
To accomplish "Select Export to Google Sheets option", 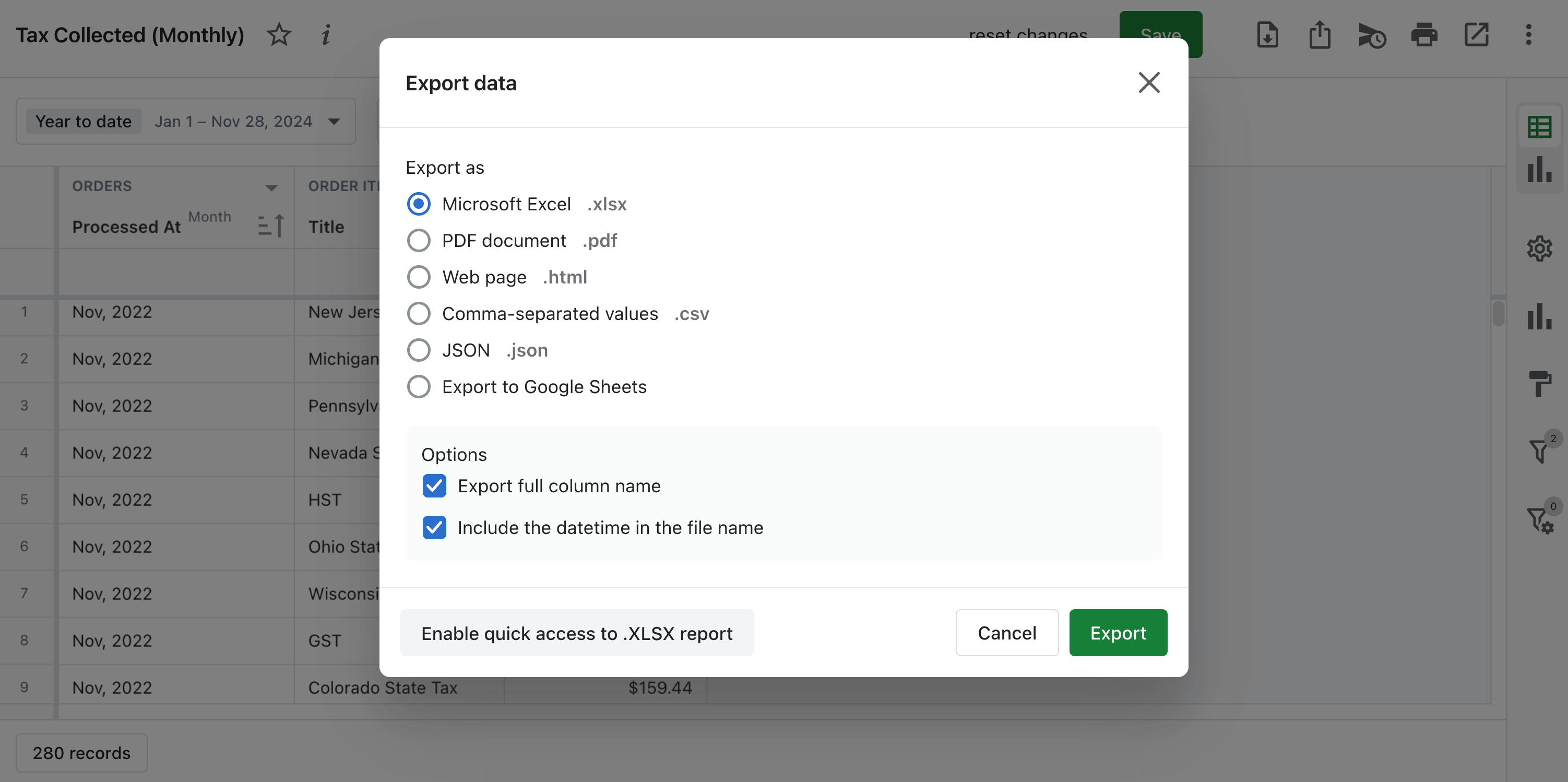I will click(419, 386).
